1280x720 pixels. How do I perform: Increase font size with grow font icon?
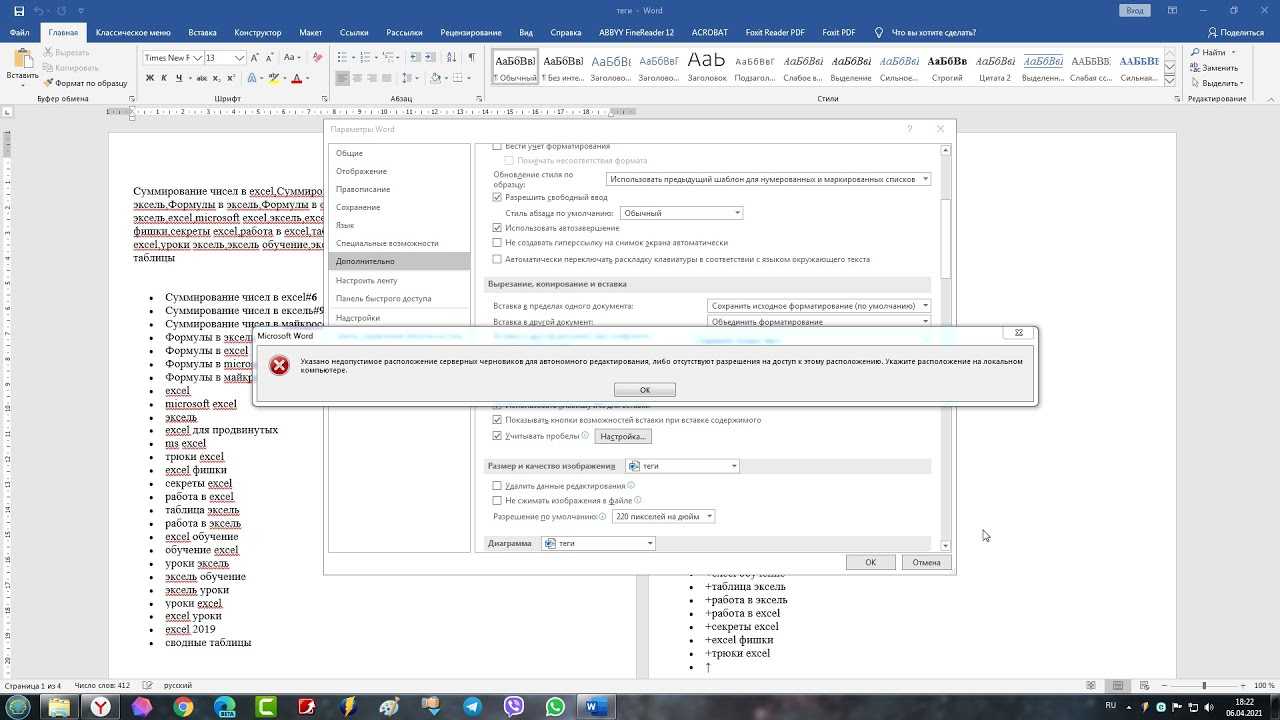click(256, 58)
